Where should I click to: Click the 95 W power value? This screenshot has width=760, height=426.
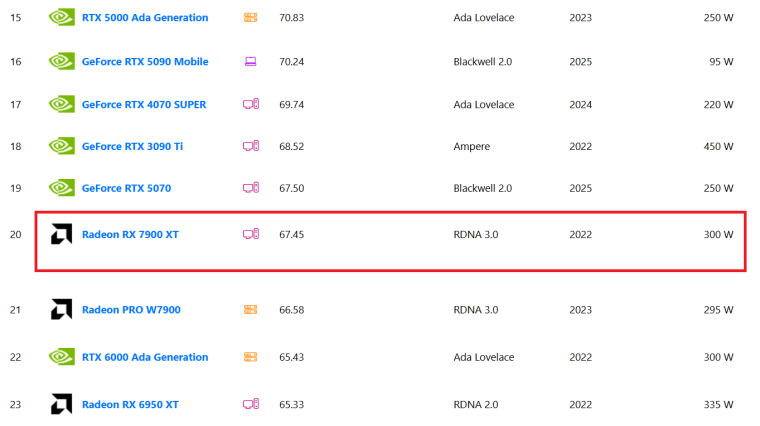tap(721, 62)
